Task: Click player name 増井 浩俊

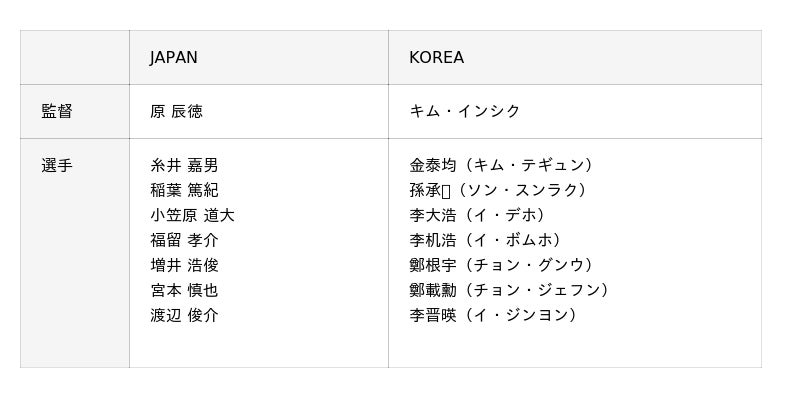Action: click(184, 265)
